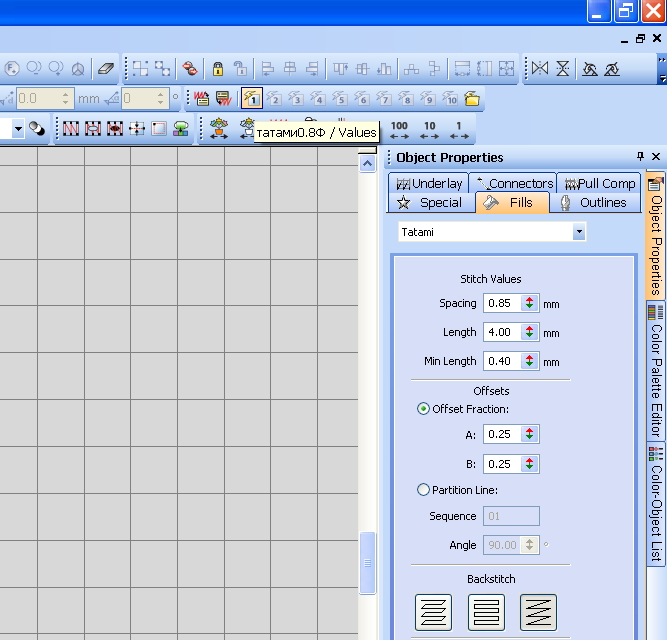667x640 pixels.
Task: Open the Color Palette Editor side panel
Action: (x=656, y=372)
